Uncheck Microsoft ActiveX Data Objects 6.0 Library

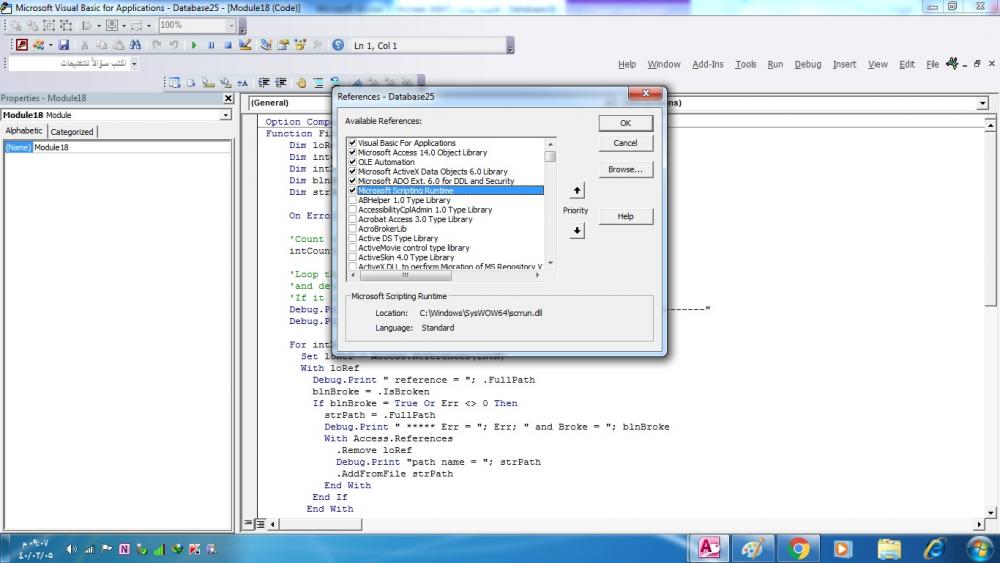tap(352, 172)
